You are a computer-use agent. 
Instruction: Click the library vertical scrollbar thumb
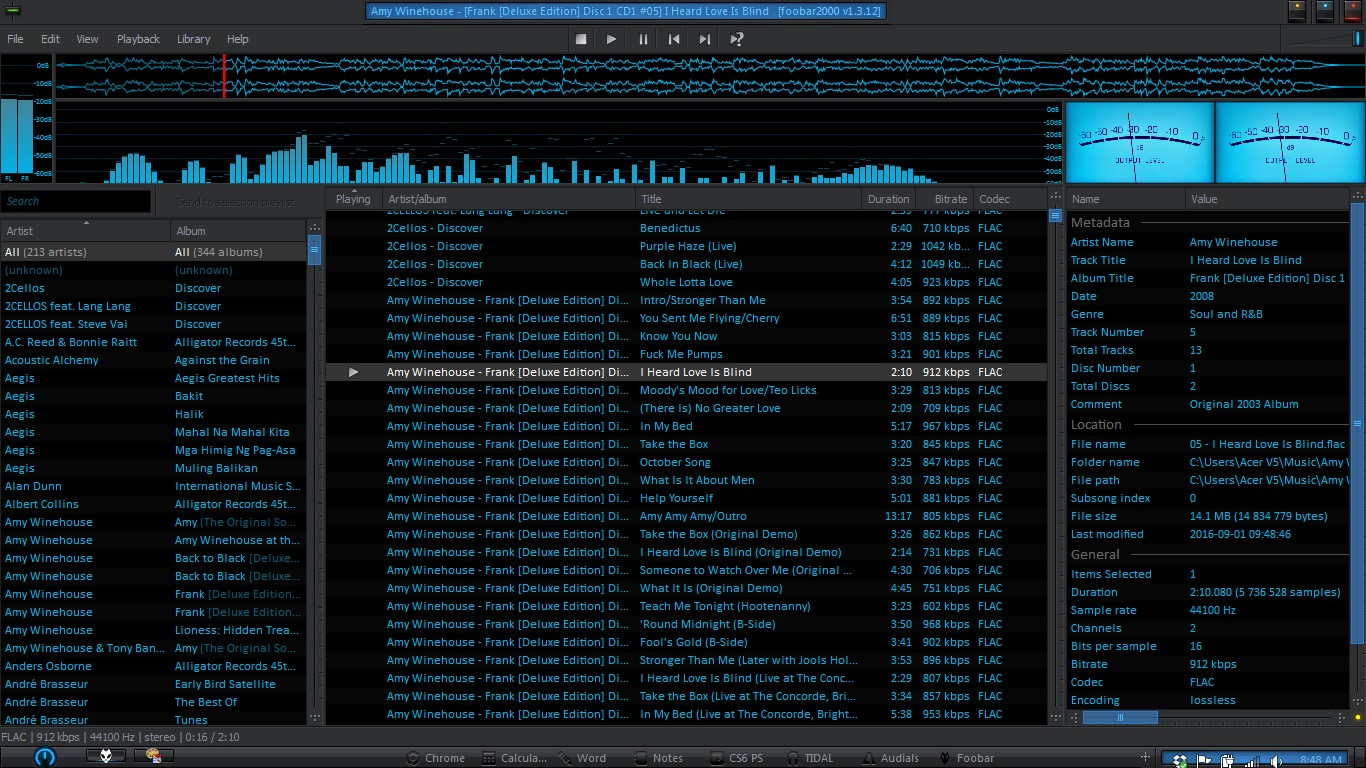coord(314,250)
